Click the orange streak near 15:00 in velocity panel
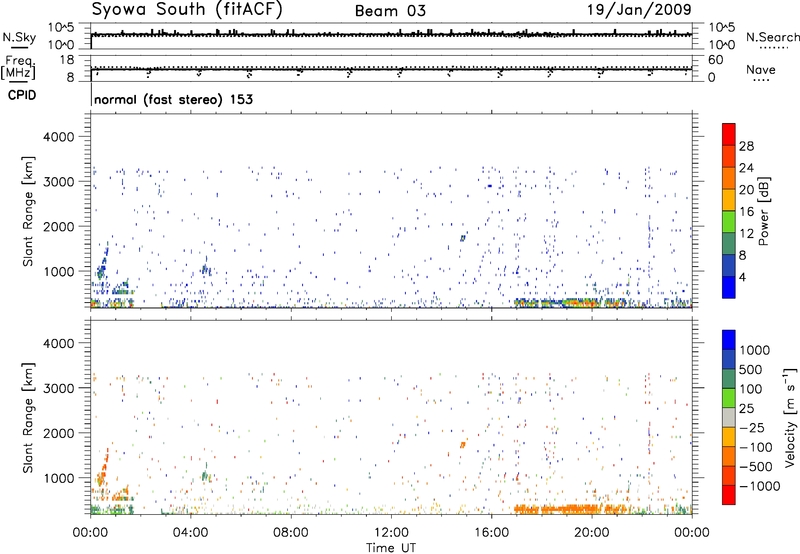The width and height of the screenshot is (800, 554). click(x=463, y=445)
